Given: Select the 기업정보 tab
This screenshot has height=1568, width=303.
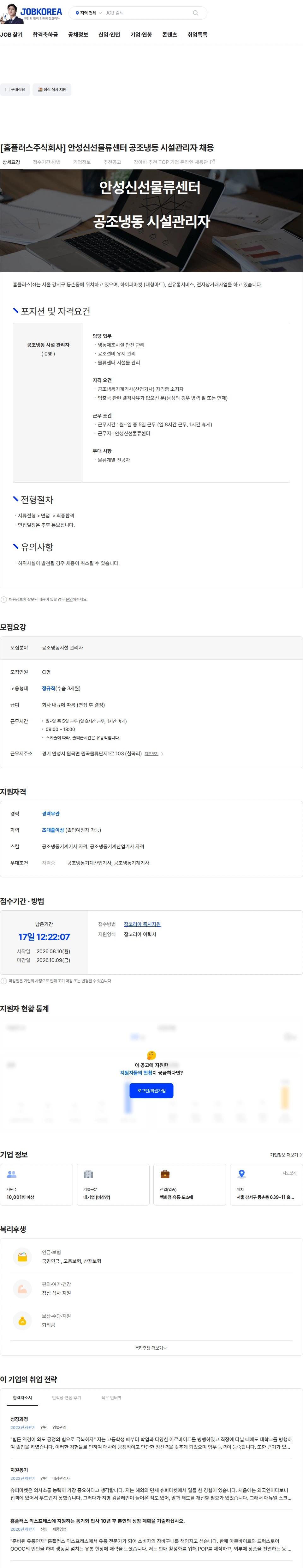Looking at the screenshot, I should click(x=82, y=162).
